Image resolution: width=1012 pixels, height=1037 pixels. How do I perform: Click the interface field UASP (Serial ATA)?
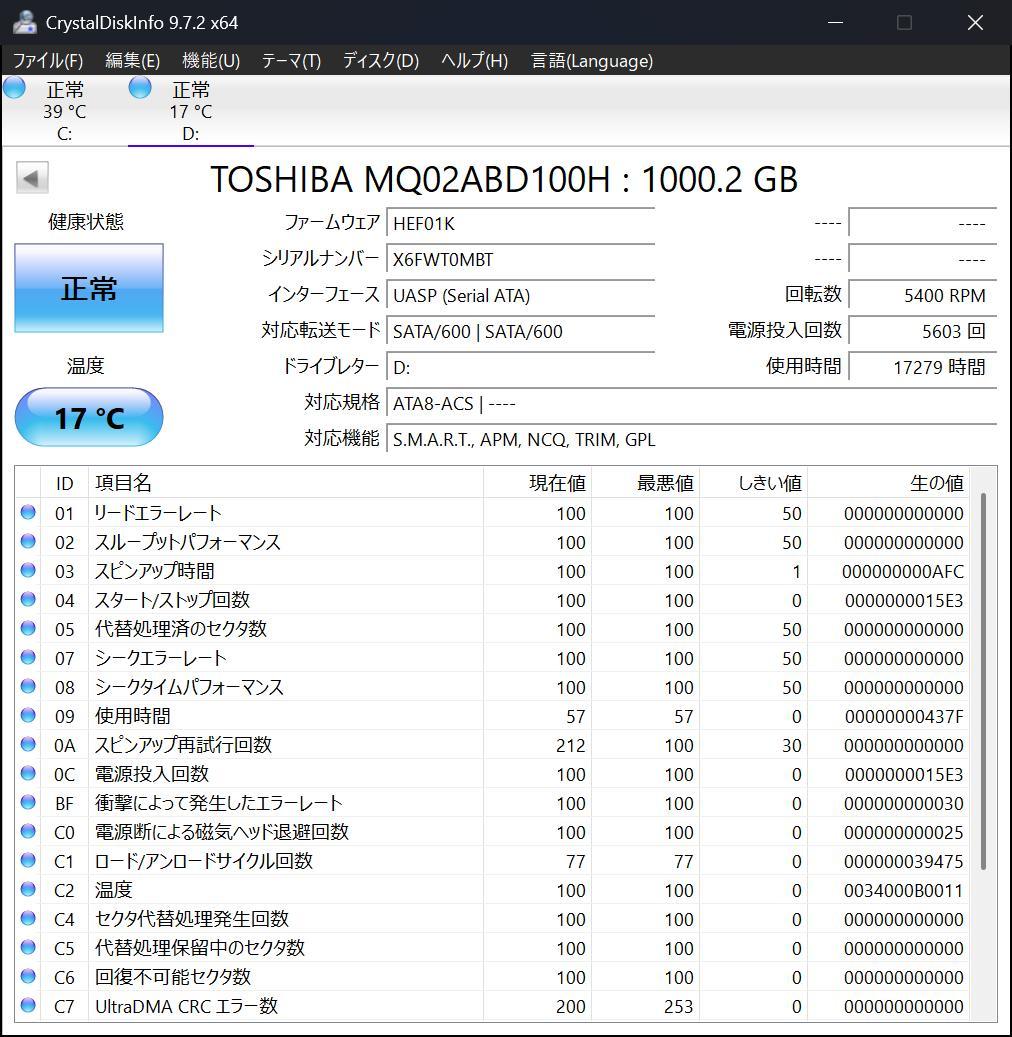[521, 295]
